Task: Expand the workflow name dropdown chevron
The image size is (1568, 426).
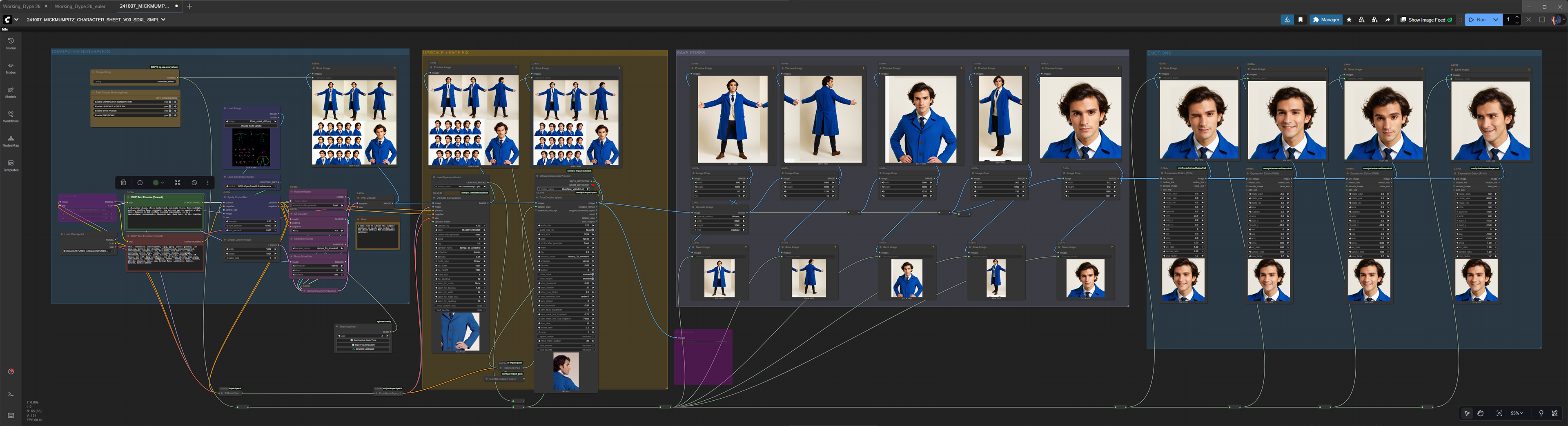Action: point(163,20)
